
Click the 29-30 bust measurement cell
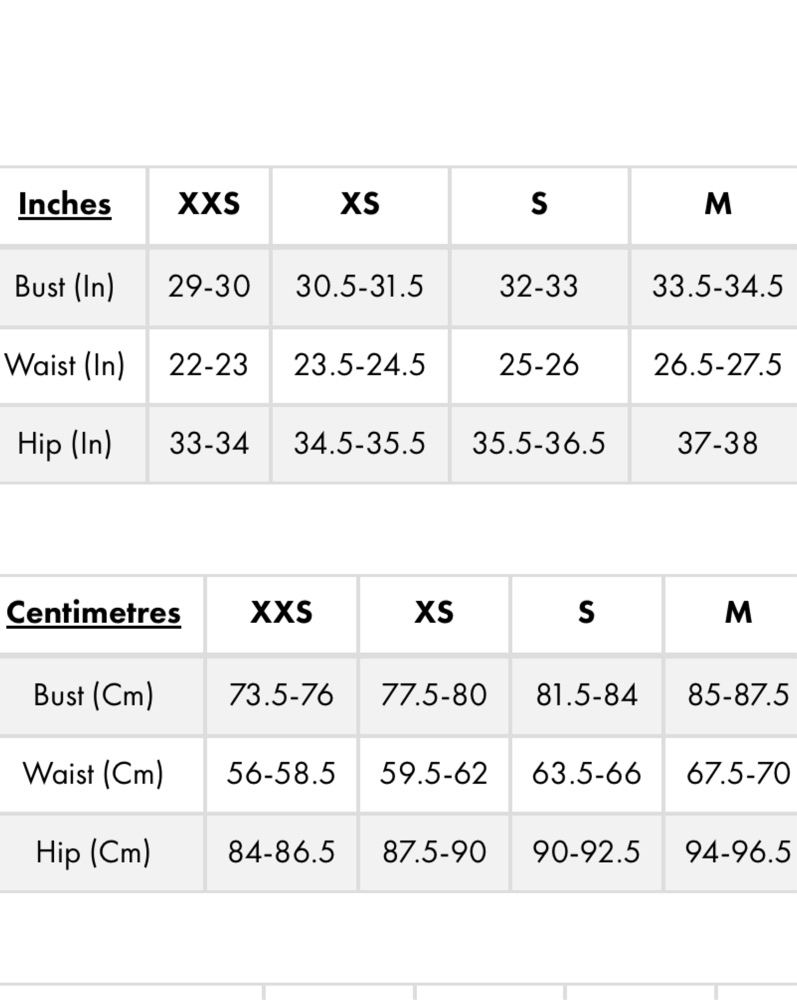click(x=209, y=286)
